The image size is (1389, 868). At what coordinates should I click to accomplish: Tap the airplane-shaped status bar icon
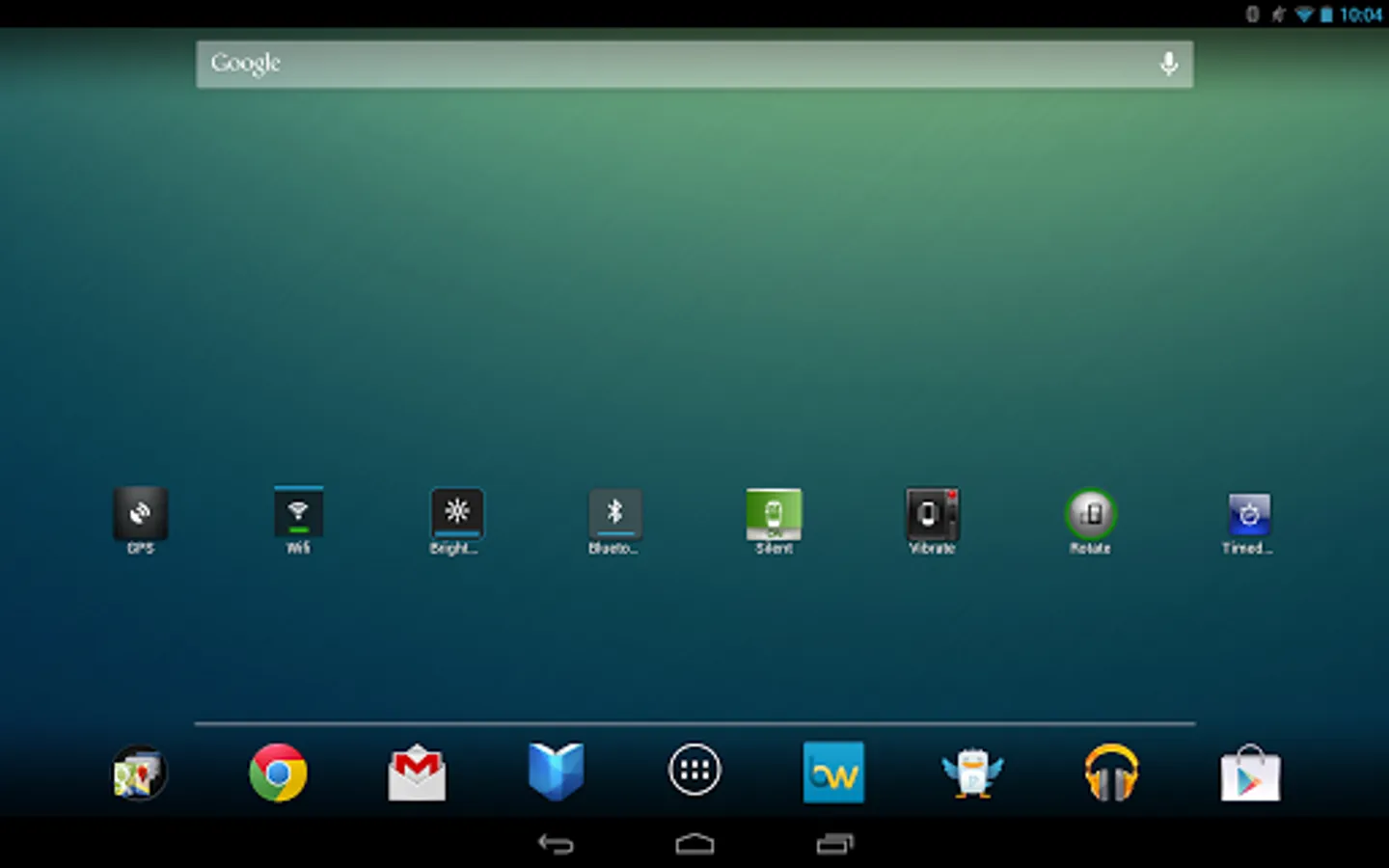1278,14
